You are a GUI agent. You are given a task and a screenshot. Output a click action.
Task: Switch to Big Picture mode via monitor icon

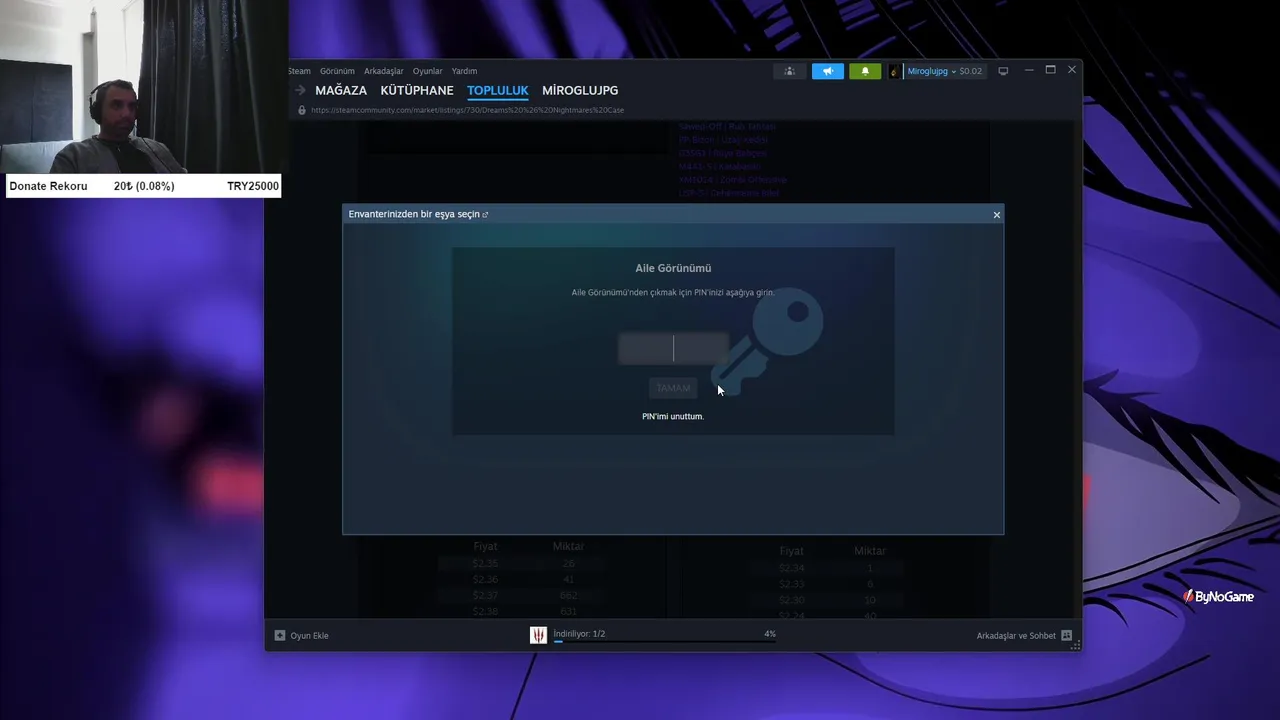click(1003, 71)
